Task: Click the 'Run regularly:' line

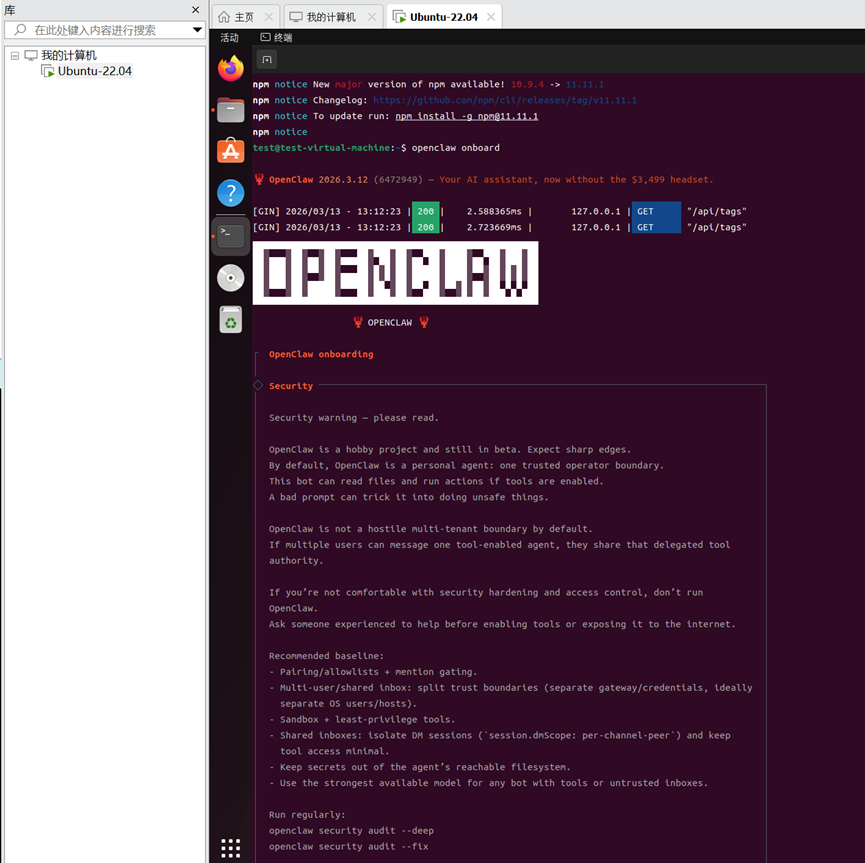Action: click(x=307, y=815)
